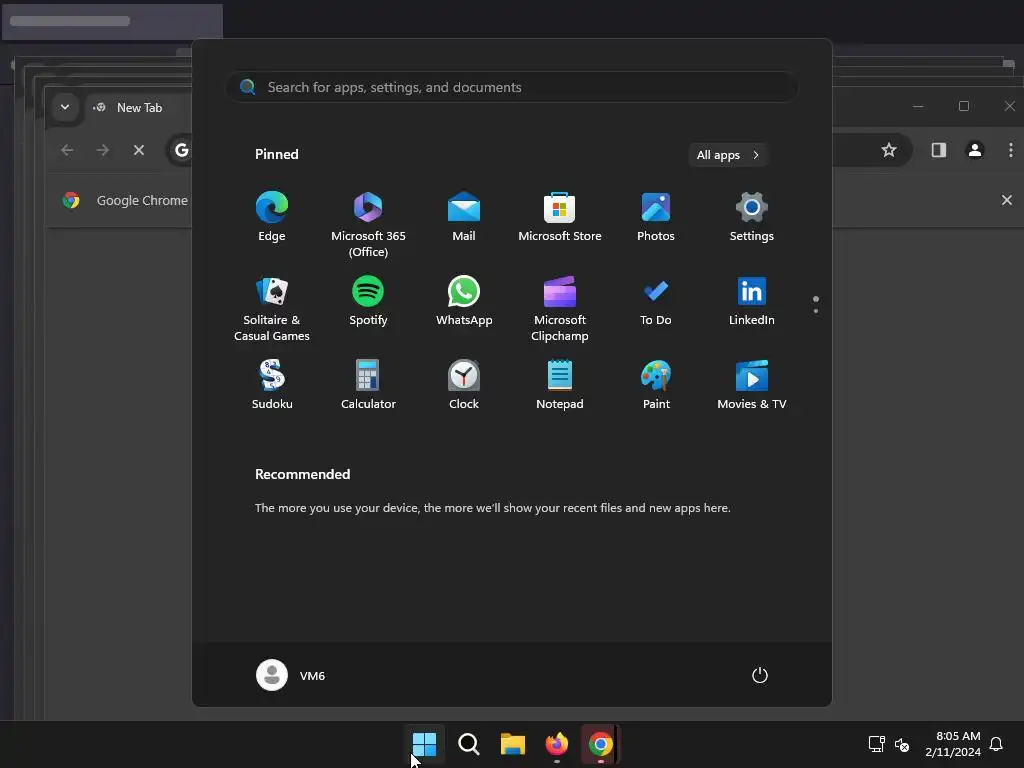
Task: Click the muted volume tray icon
Action: pos(902,744)
